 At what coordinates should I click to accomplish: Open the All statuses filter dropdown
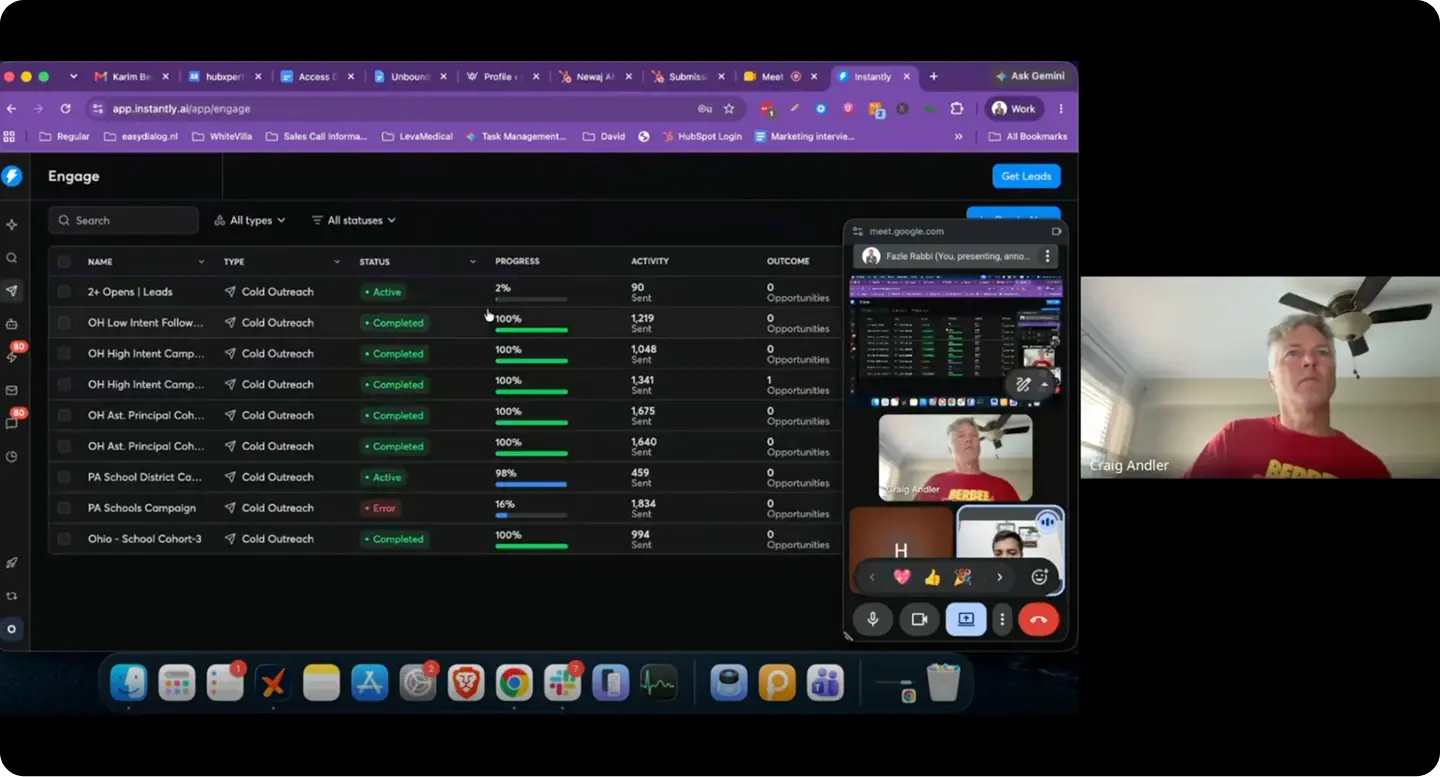click(353, 220)
